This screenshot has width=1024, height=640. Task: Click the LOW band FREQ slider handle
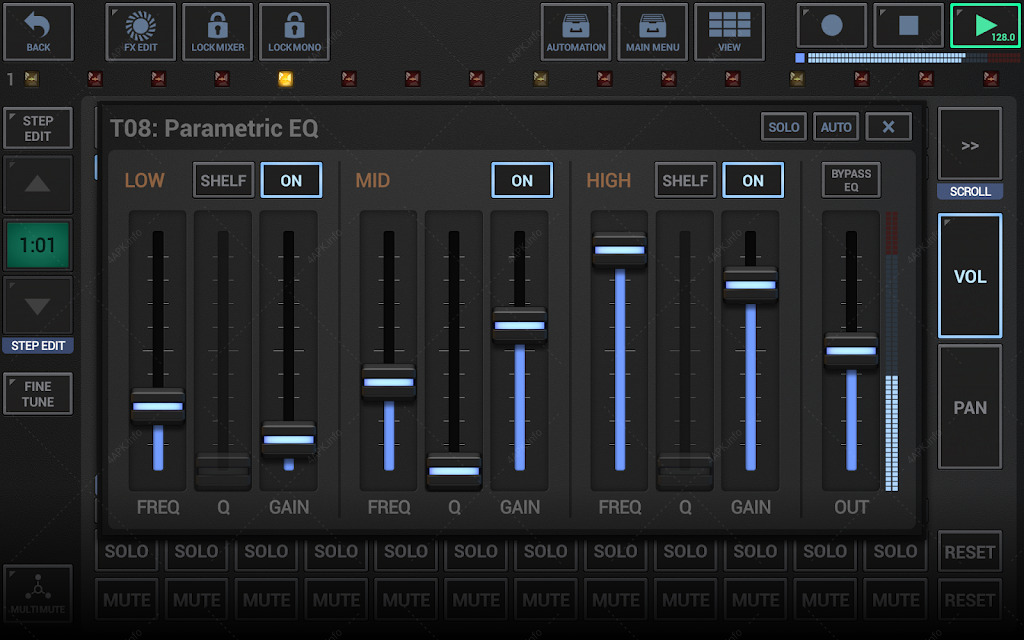pyautogui.click(x=158, y=406)
